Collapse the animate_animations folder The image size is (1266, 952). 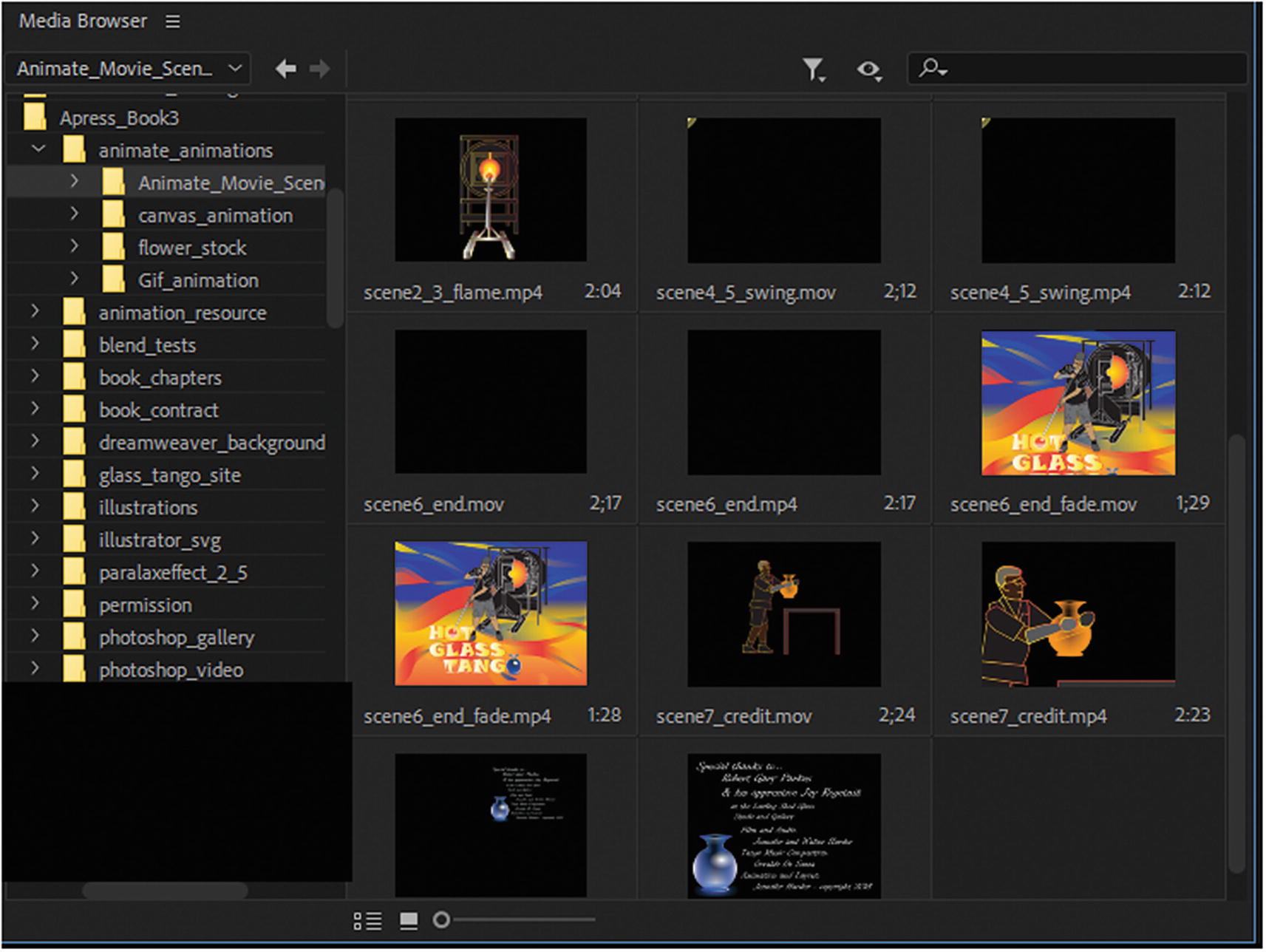[38, 149]
